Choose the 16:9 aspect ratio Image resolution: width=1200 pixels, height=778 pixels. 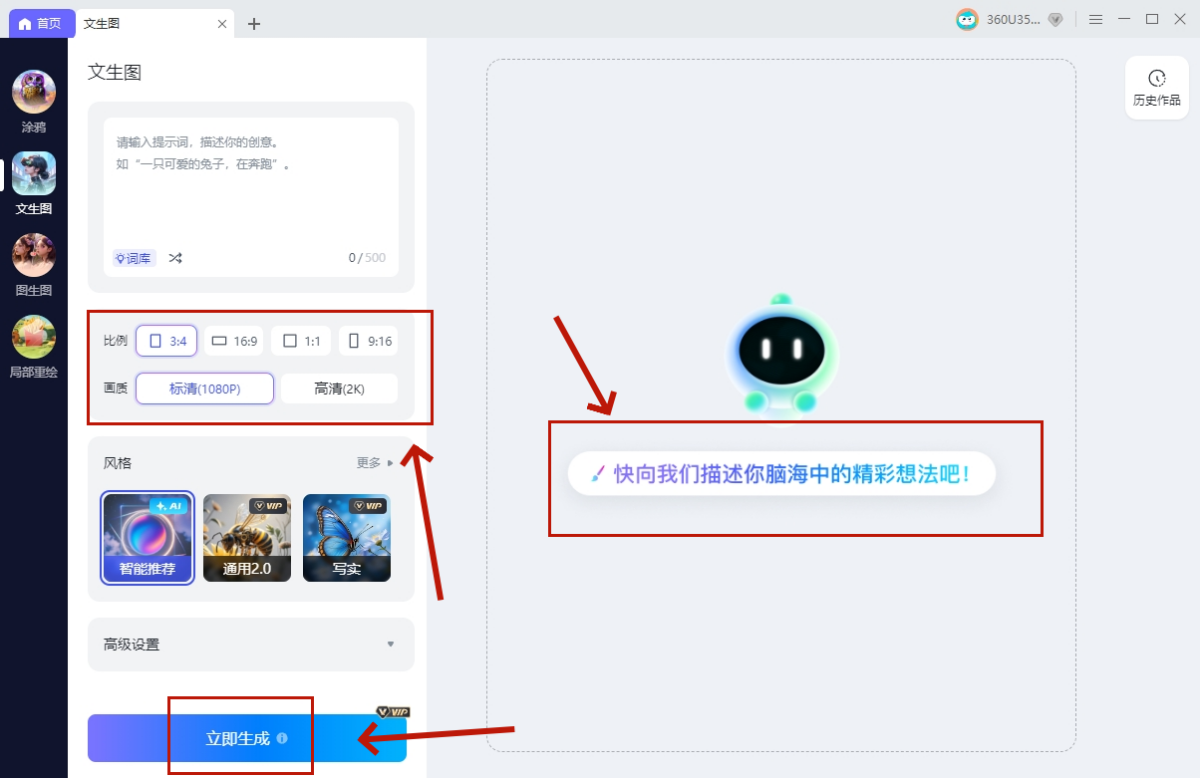(x=234, y=341)
